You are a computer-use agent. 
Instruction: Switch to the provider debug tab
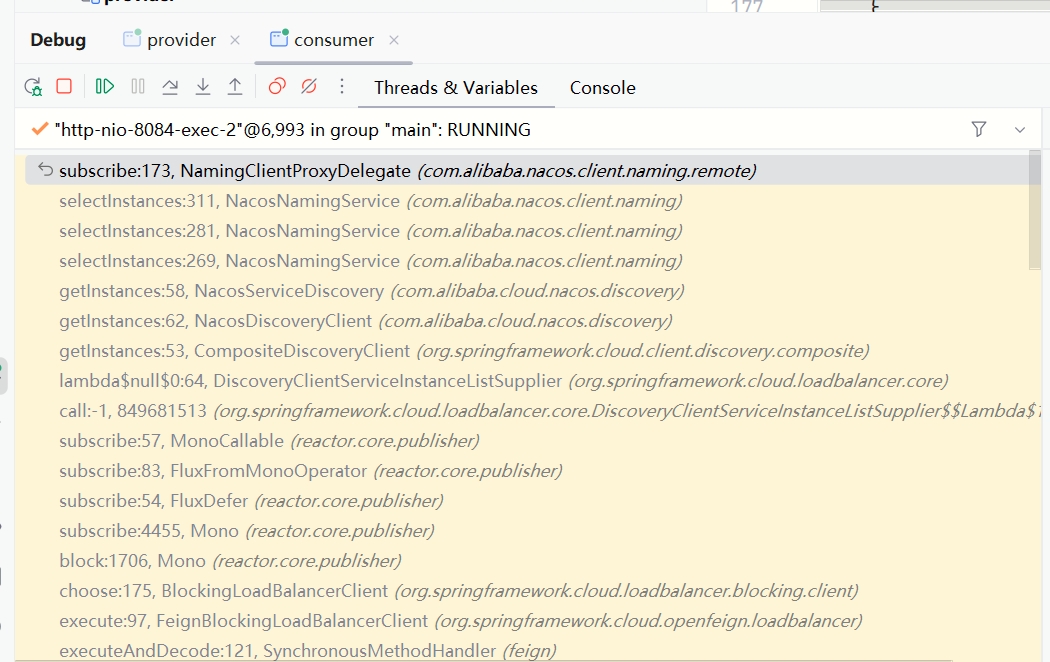click(x=180, y=40)
